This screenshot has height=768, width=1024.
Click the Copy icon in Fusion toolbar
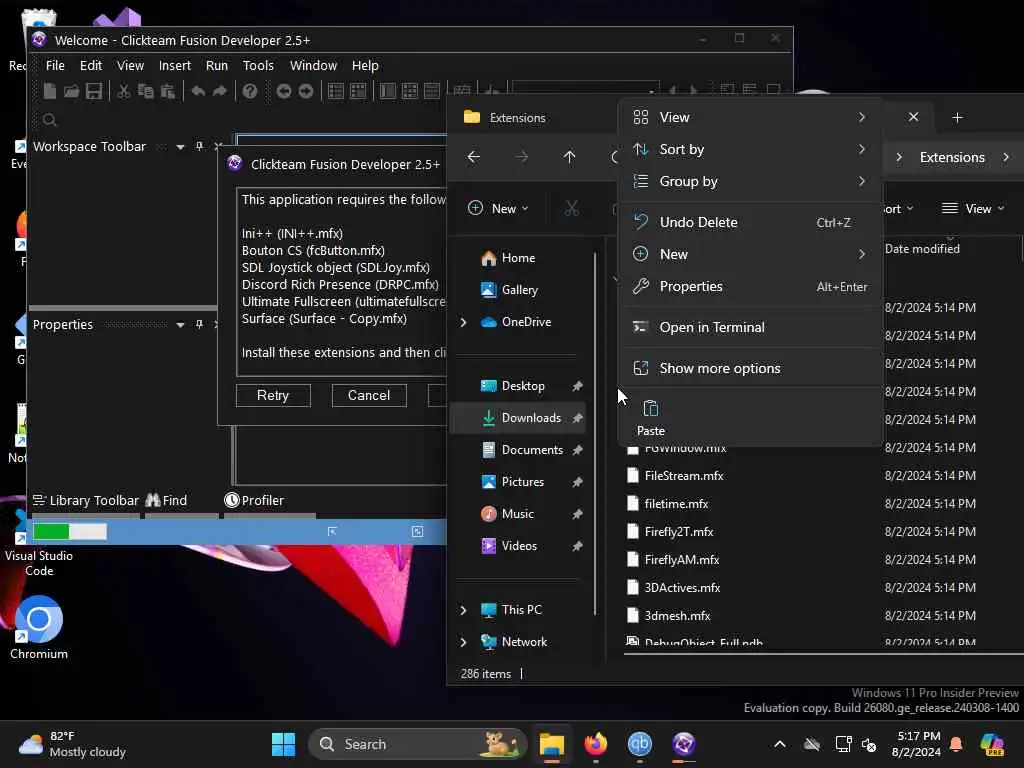[x=146, y=91]
